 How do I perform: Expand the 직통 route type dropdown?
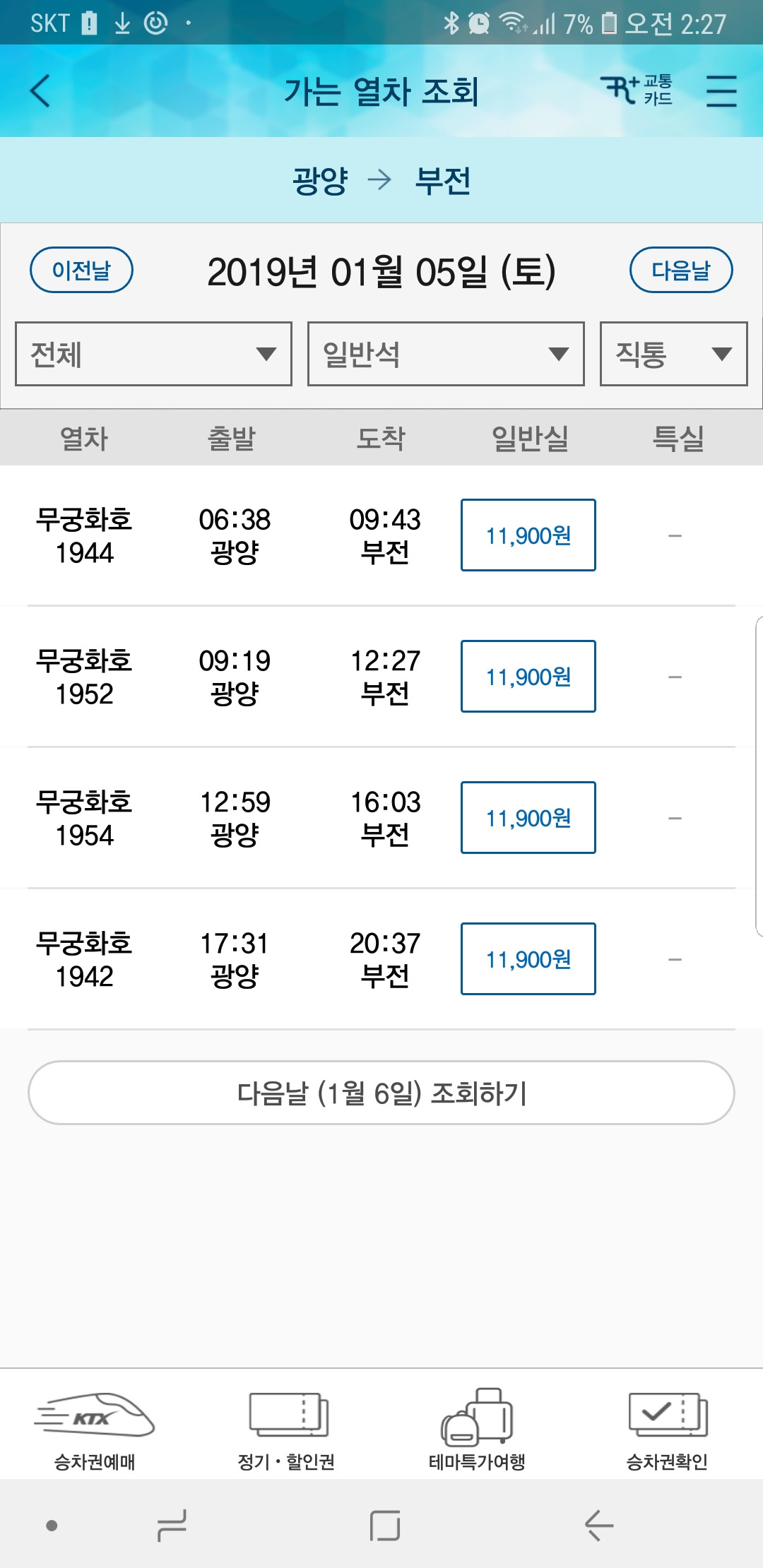tap(673, 354)
